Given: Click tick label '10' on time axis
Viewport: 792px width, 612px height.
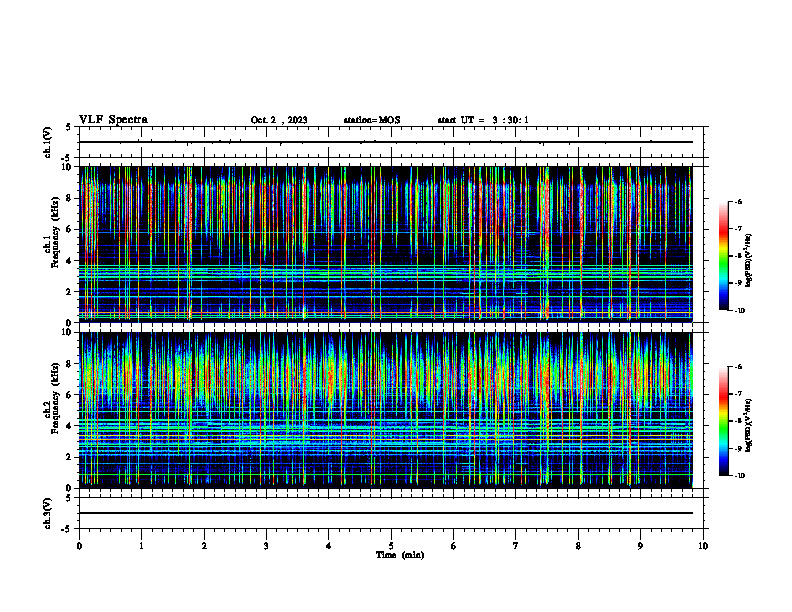Looking at the screenshot, I should point(703,546).
